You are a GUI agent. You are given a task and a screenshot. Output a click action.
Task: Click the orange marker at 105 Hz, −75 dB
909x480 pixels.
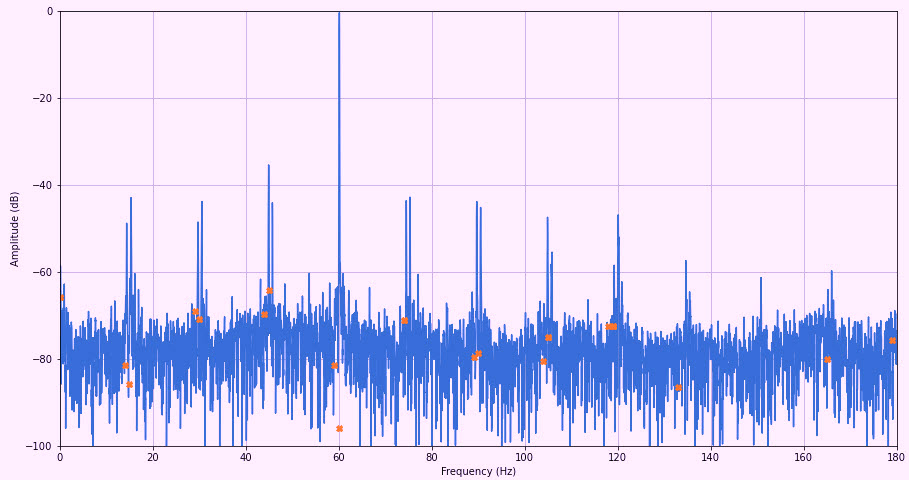548,338
